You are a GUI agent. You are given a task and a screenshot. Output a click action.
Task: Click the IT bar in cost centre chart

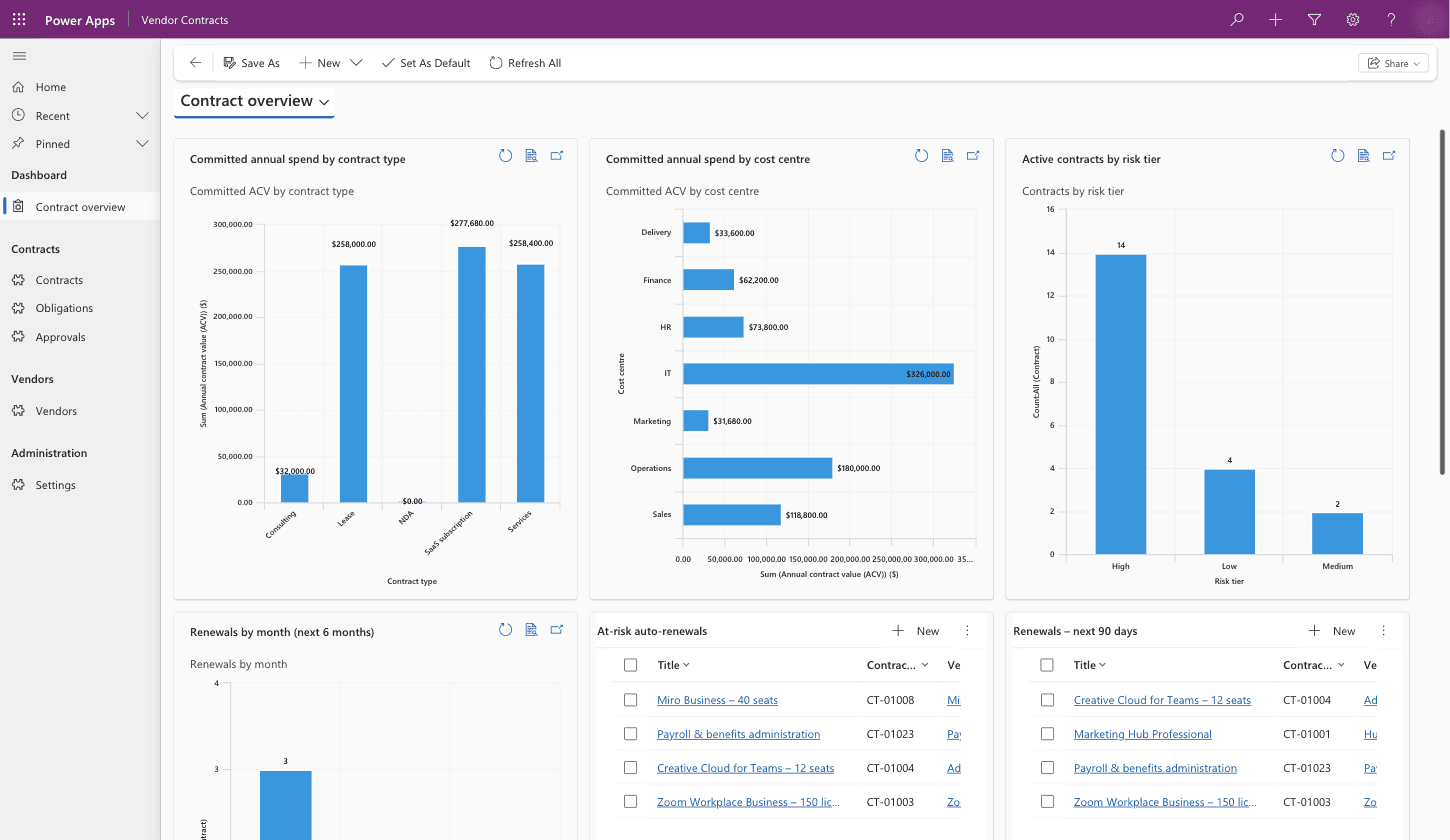point(818,374)
